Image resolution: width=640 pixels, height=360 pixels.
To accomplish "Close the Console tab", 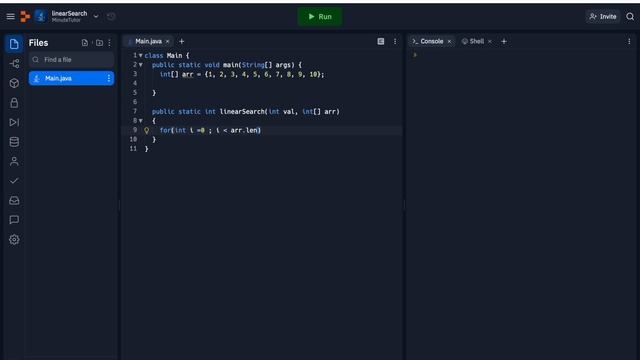I will (x=449, y=41).
